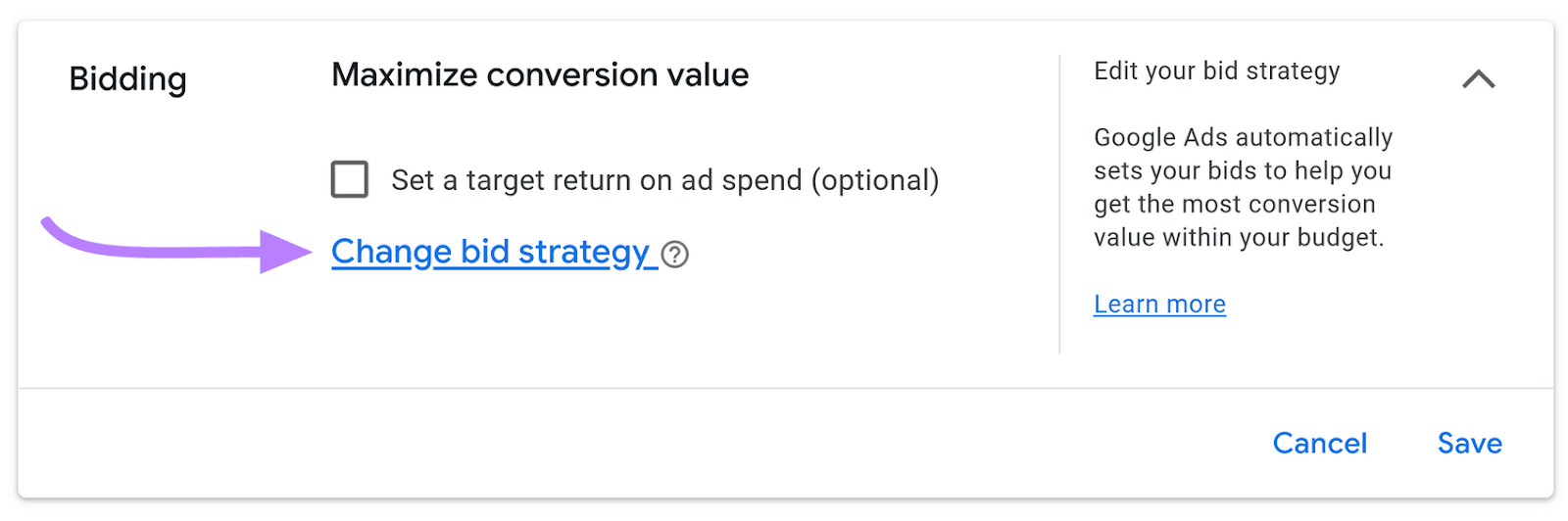
Task: Click the 'Maximize conversion value' heading
Action: tap(540, 75)
